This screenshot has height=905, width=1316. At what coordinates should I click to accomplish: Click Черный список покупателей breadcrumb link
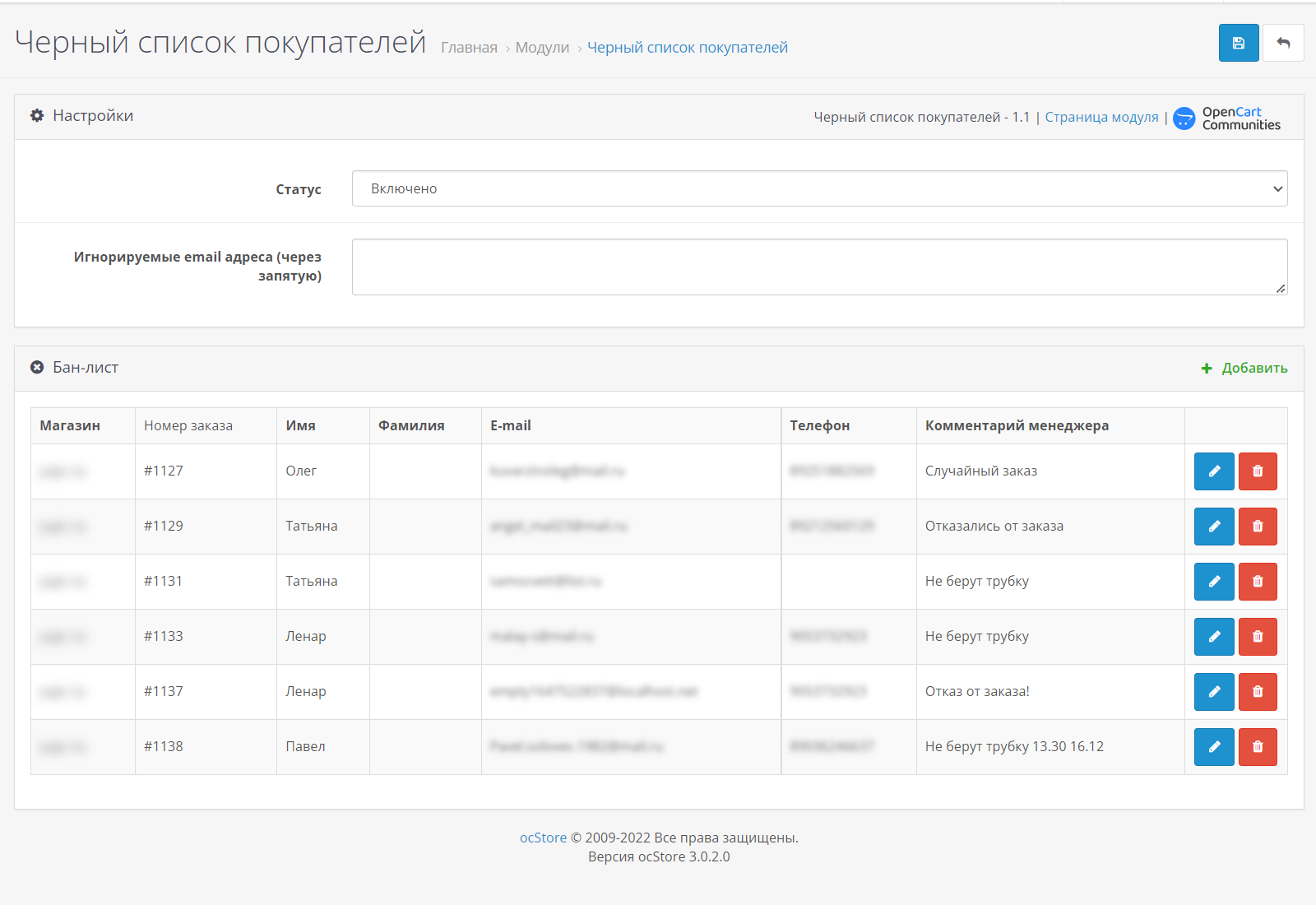(x=688, y=48)
